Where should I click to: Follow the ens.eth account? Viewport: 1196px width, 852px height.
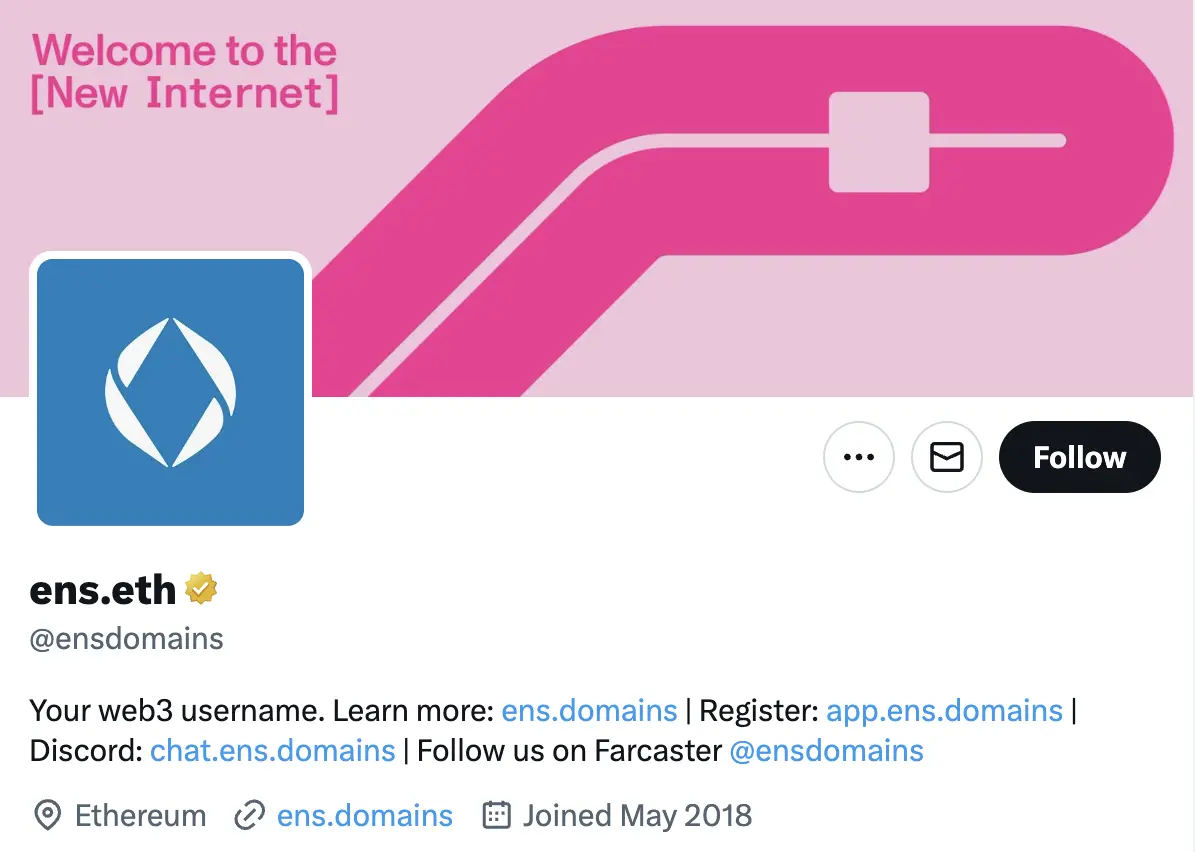(x=1079, y=457)
